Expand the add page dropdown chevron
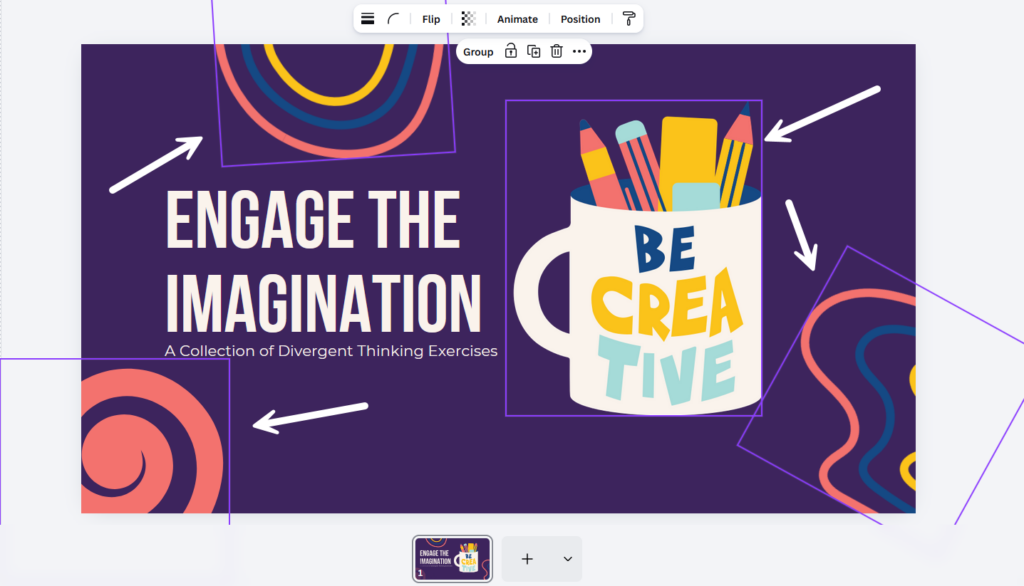Viewport: 1024px width, 586px height. (x=567, y=559)
